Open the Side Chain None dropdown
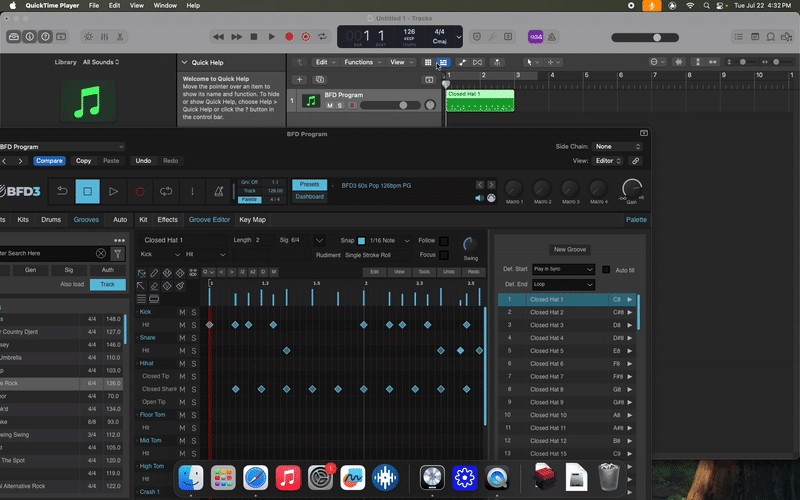This screenshot has width=800, height=500. (x=617, y=146)
